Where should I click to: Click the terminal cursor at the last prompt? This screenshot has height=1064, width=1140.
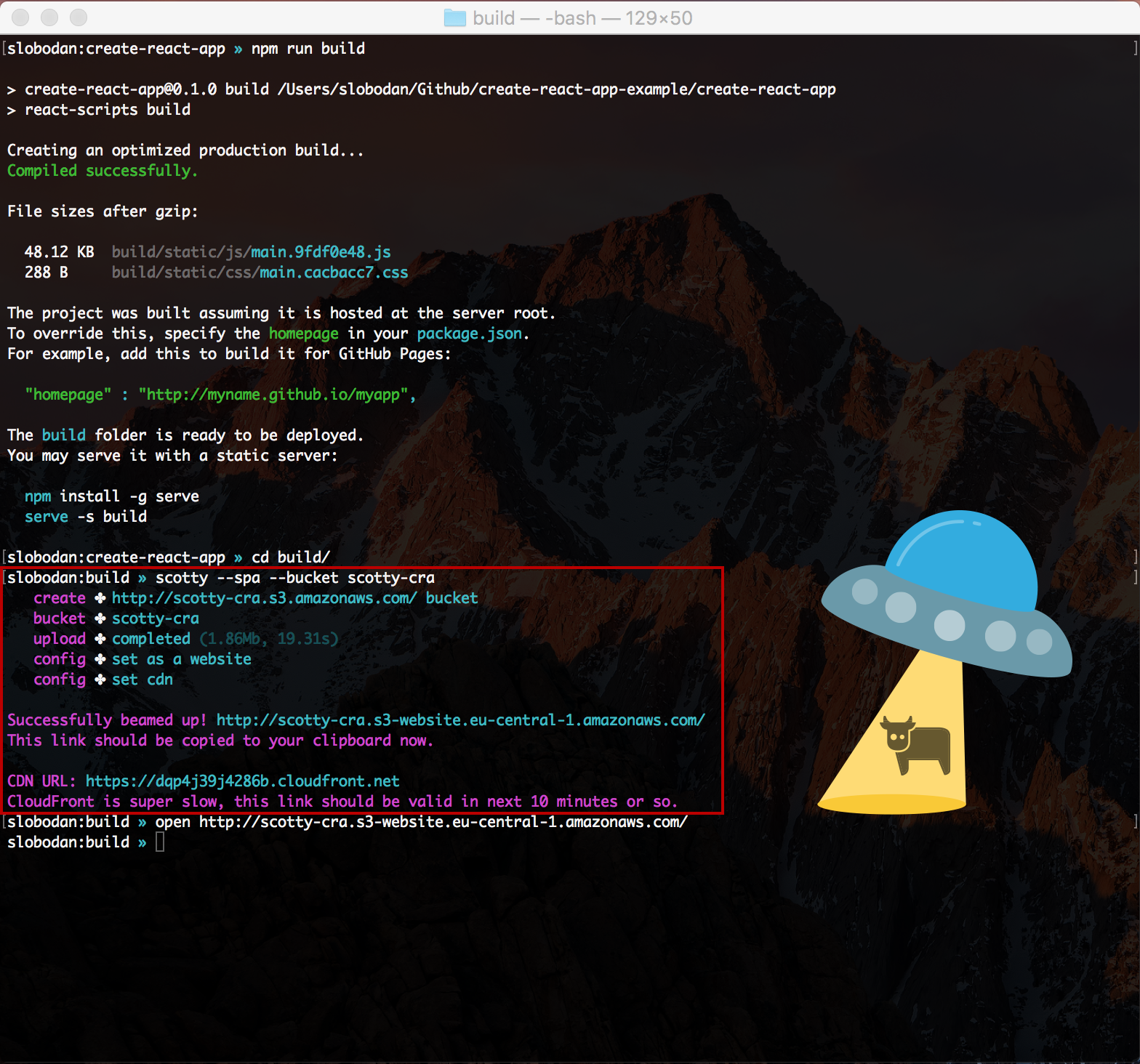pos(160,842)
